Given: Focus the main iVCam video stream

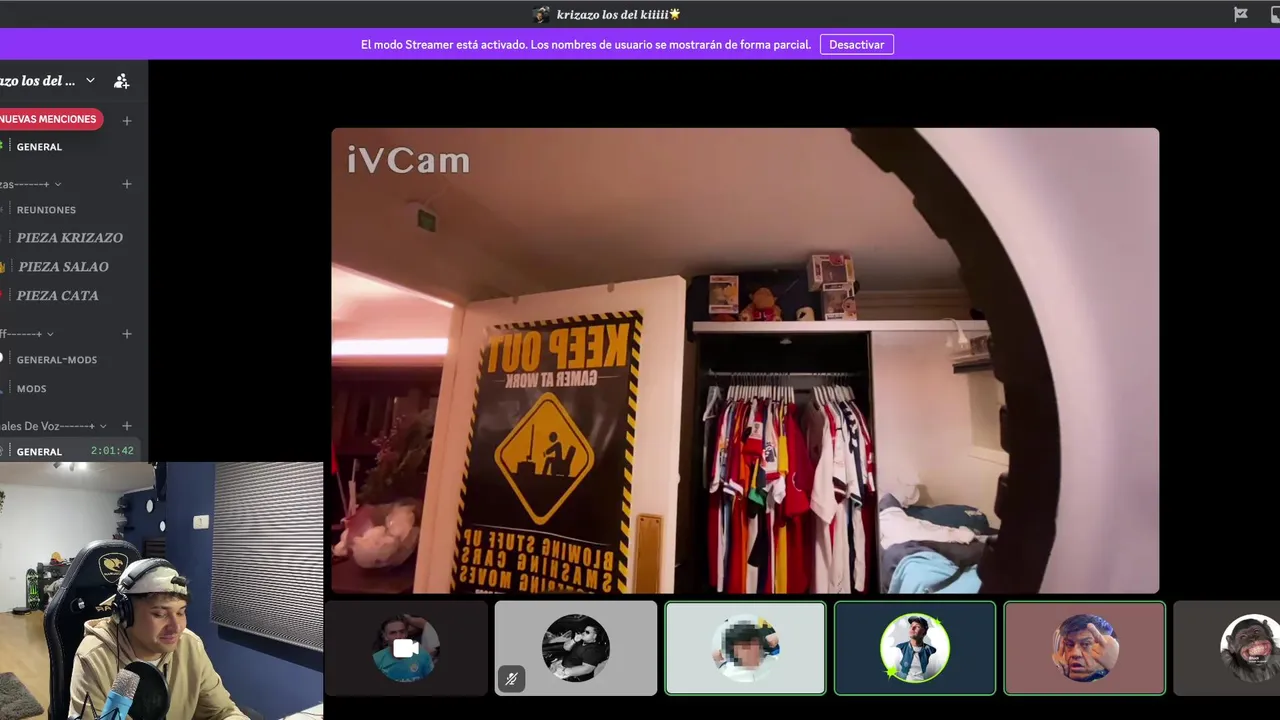Looking at the screenshot, I should pos(745,361).
